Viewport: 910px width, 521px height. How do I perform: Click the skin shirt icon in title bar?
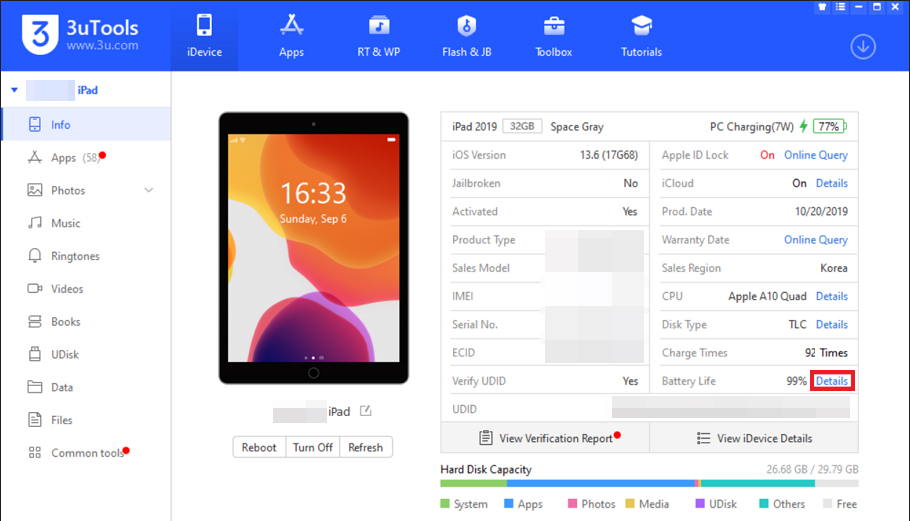point(822,7)
